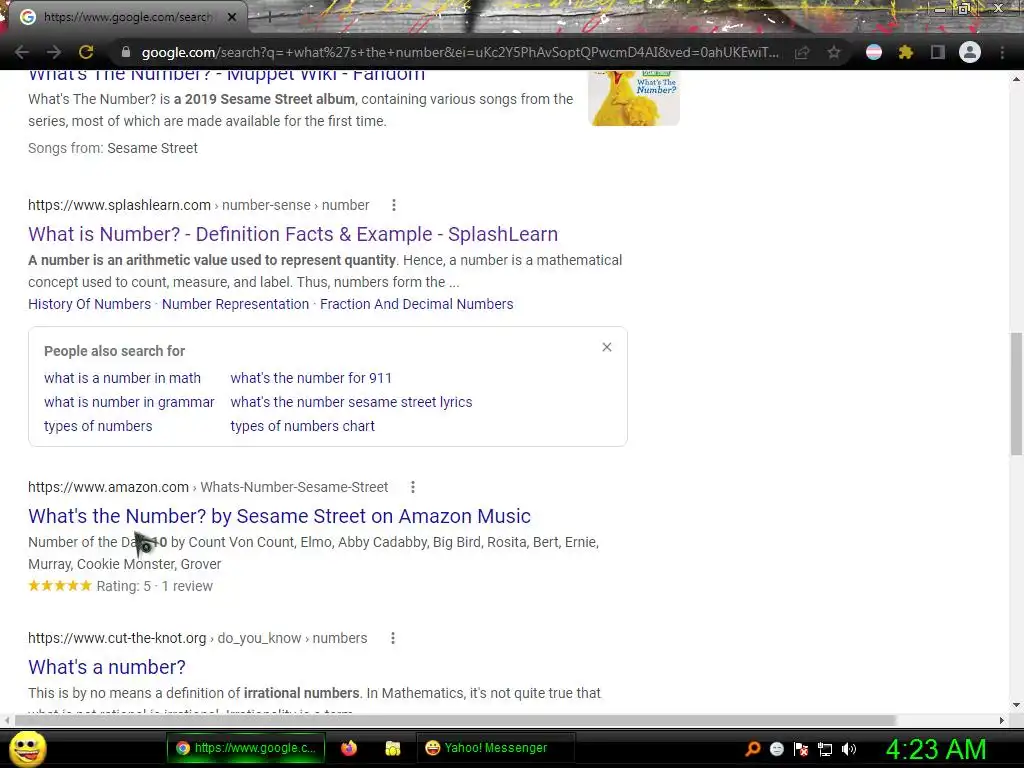Open options for the amazon.com result
The width and height of the screenshot is (1024, 768).
click(412, 487)
